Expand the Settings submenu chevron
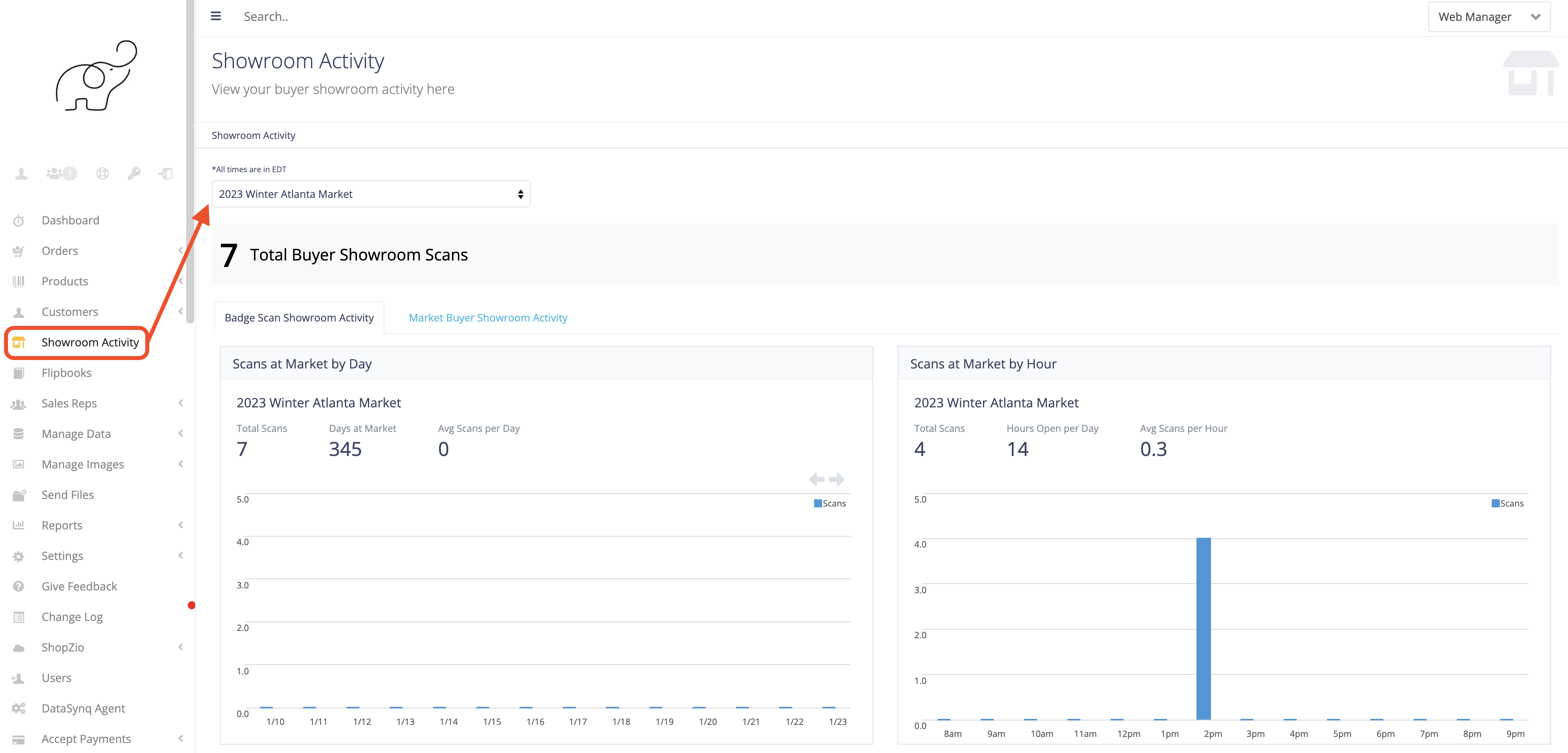 coord(181,555)
